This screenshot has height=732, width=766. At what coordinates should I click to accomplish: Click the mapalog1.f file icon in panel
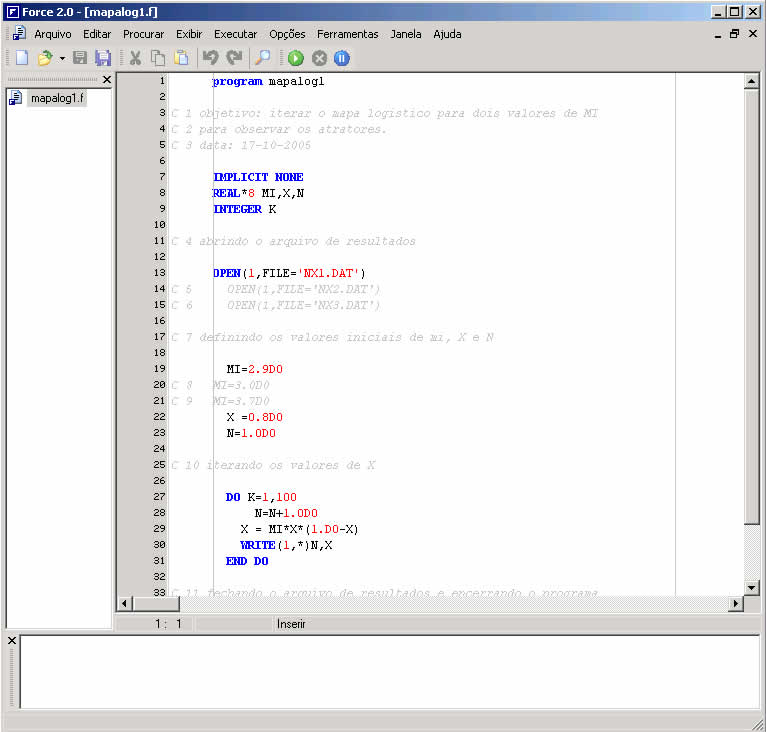tap(16, 98)
